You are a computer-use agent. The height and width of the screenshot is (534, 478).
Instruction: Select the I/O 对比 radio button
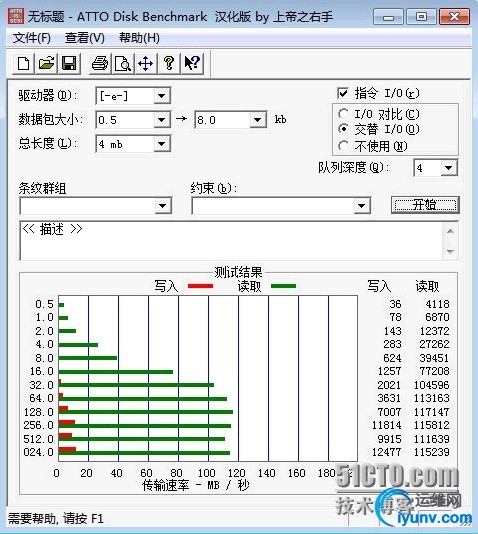coord(343,114)
